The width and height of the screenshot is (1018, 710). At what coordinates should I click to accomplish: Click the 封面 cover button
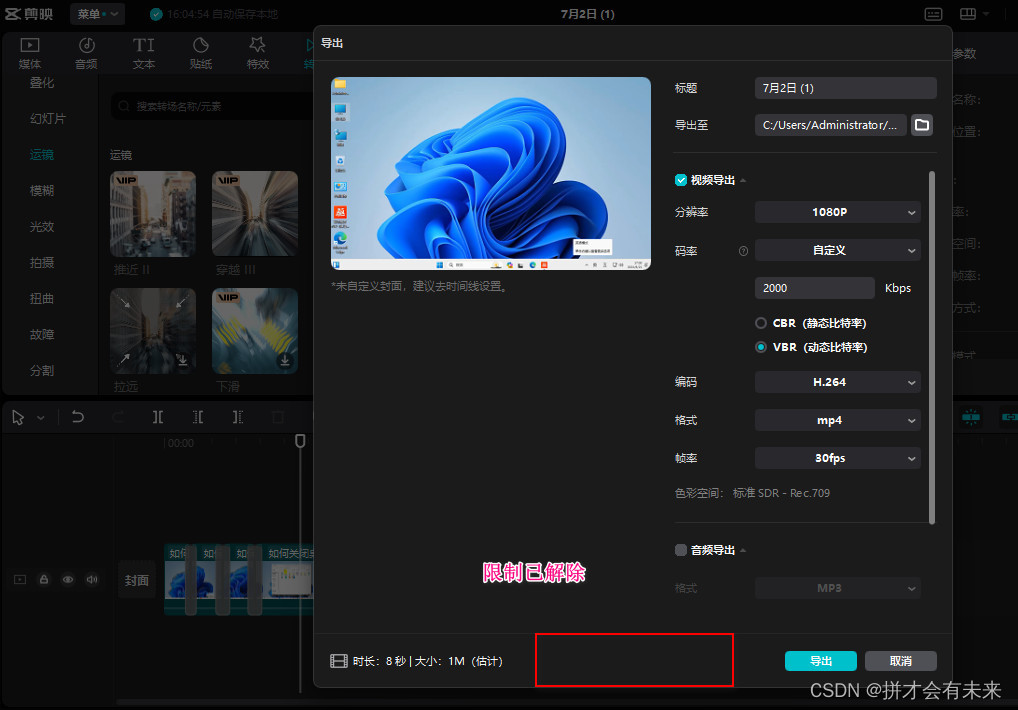click(x=137, y=580)
